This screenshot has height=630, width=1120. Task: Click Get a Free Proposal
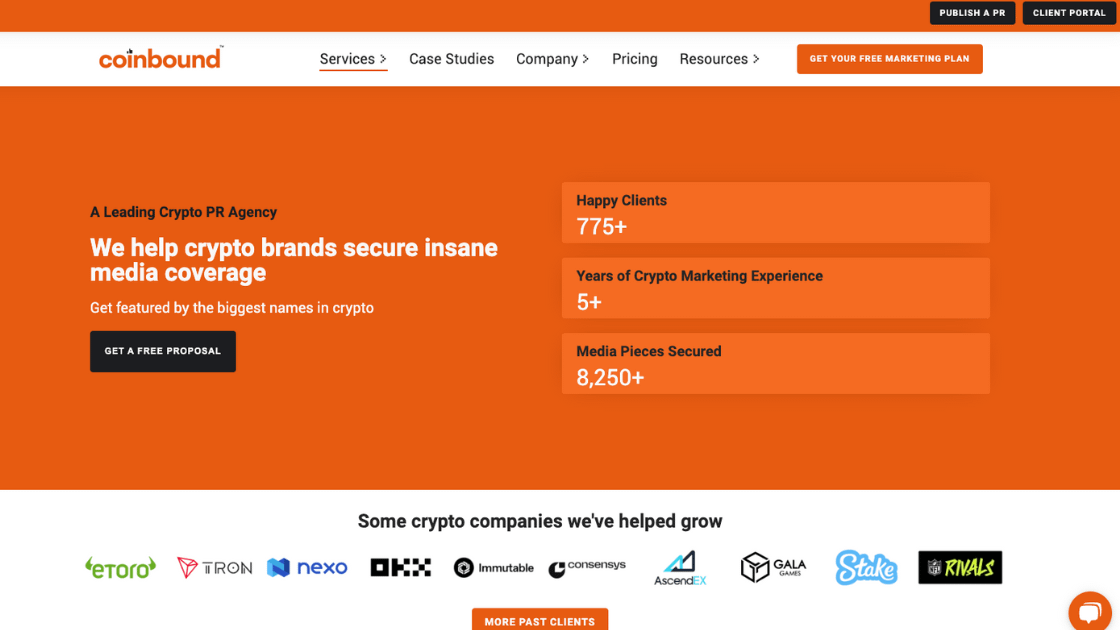[x=162, y=351]
